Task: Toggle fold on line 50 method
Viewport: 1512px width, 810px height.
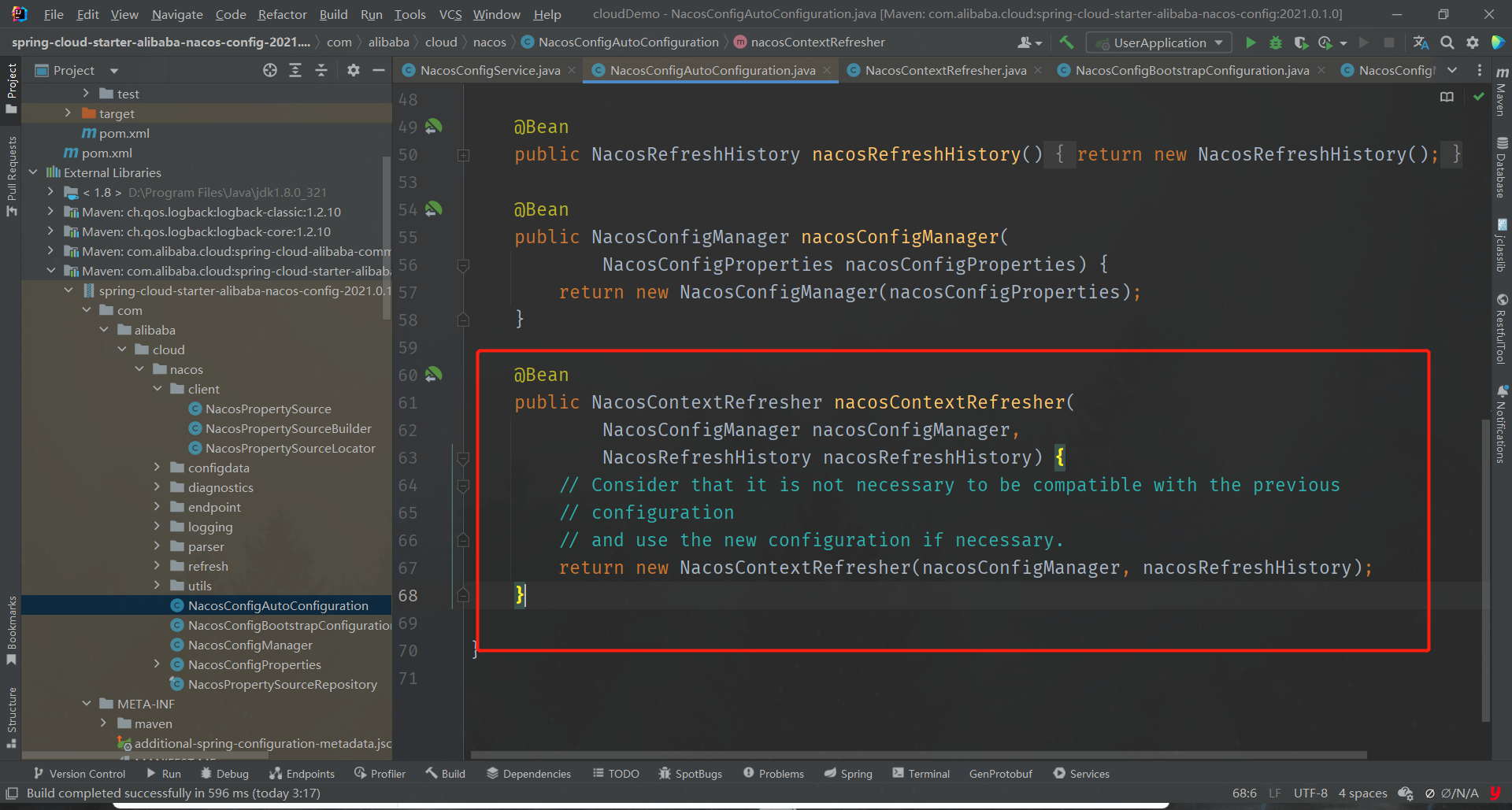Action: click(x=463, y=155)
